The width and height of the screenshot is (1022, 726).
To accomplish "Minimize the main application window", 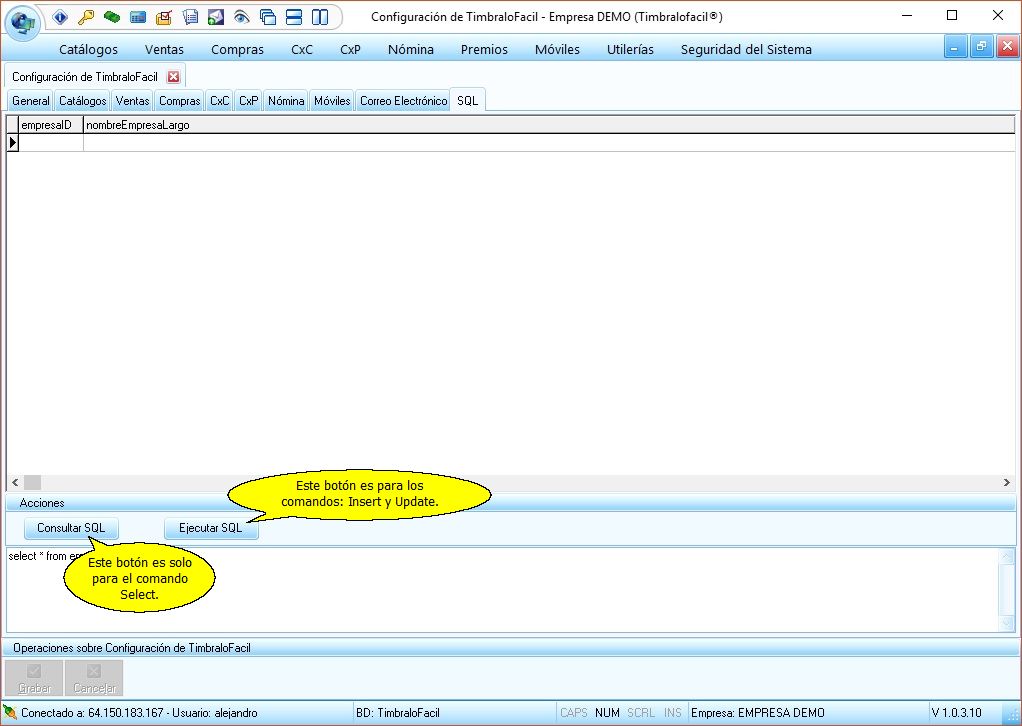I will coord(907,16).
